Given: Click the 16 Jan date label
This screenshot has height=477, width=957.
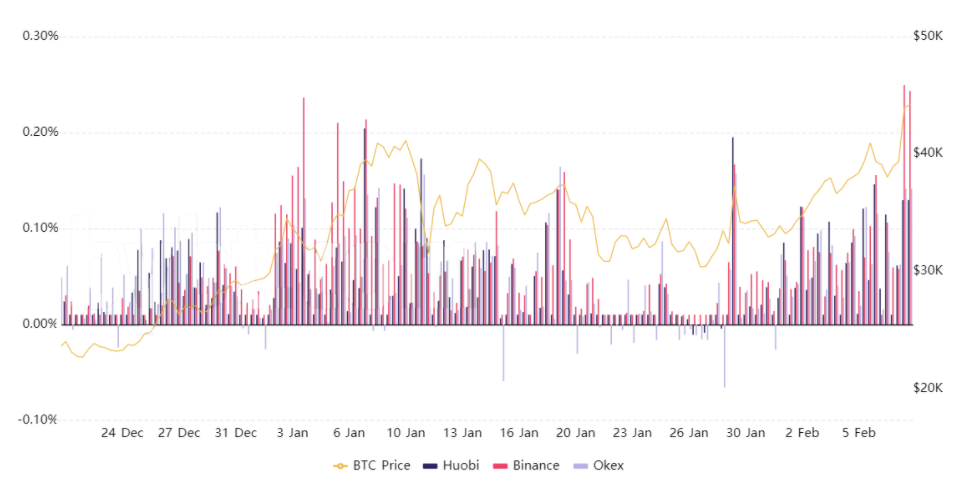Looking at the screenshot, I should tap(519, 433).
